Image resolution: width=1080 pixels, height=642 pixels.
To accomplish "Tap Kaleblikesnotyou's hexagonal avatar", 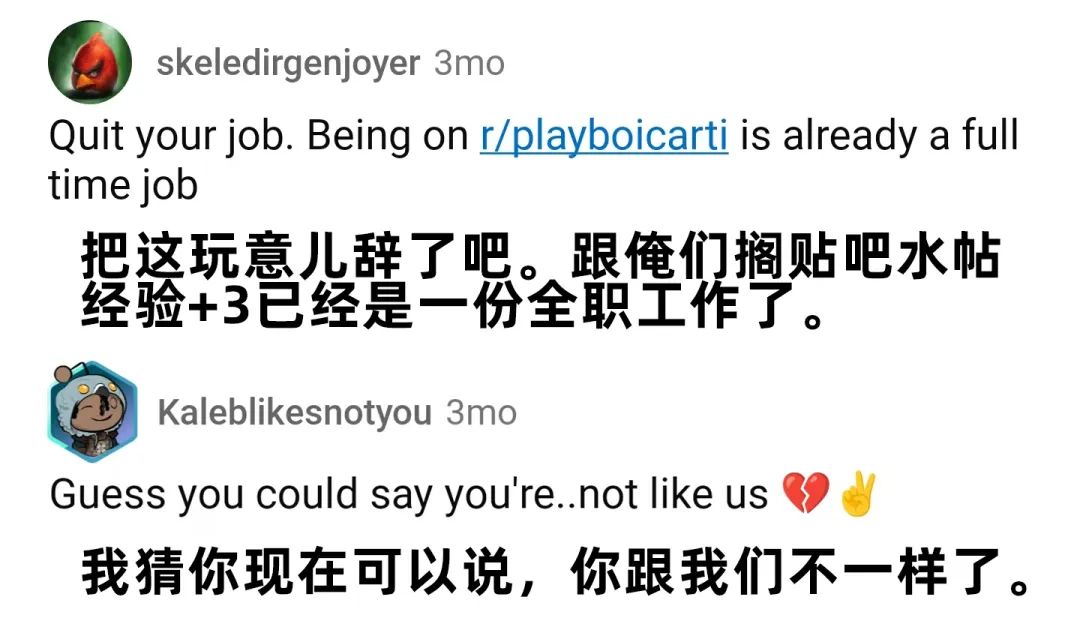I will pos(92,410).
